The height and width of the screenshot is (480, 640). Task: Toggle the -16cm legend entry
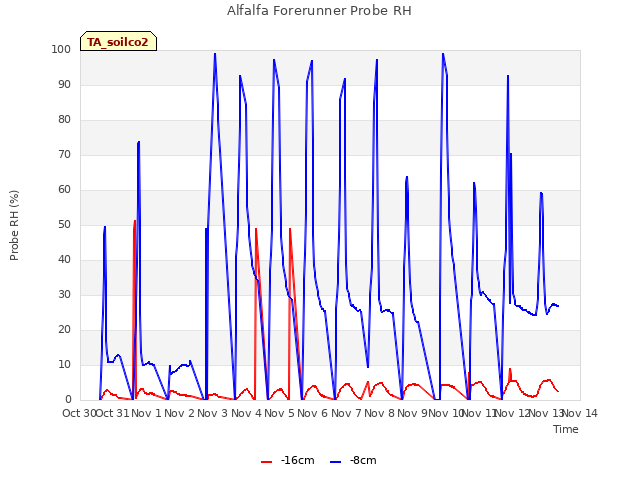click(x=288, y=461)
